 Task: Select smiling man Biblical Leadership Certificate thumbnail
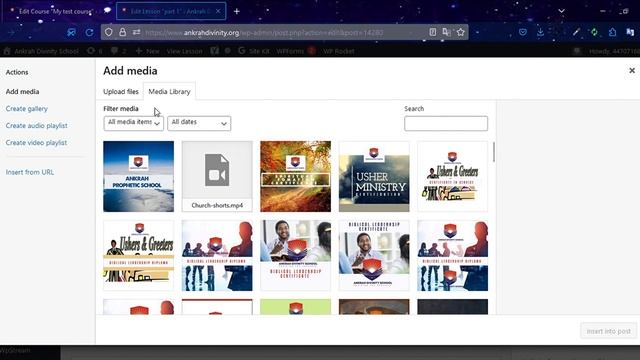click(x=296, y=256)
